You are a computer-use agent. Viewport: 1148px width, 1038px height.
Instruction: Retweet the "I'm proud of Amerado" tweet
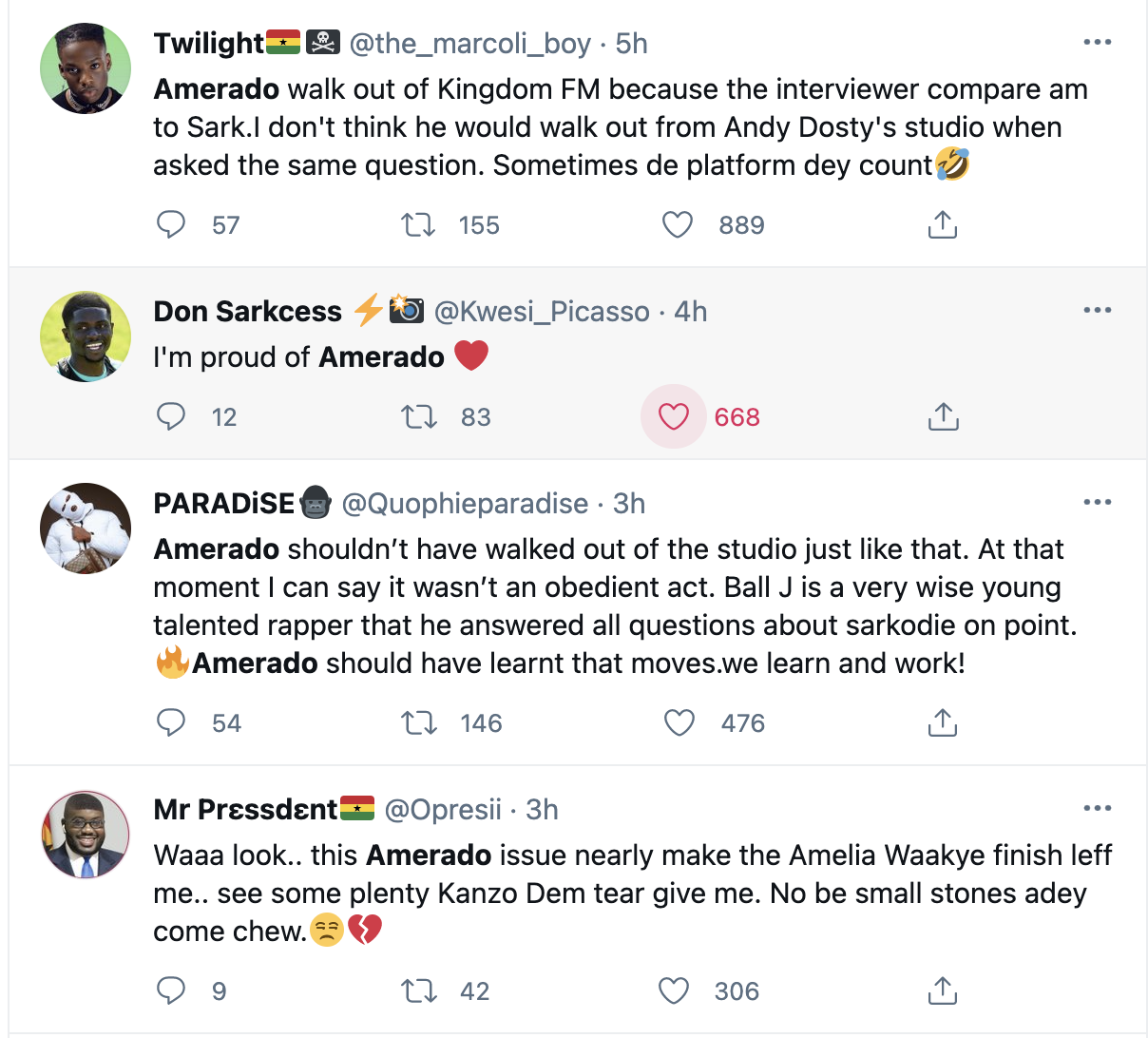(418, 416)
